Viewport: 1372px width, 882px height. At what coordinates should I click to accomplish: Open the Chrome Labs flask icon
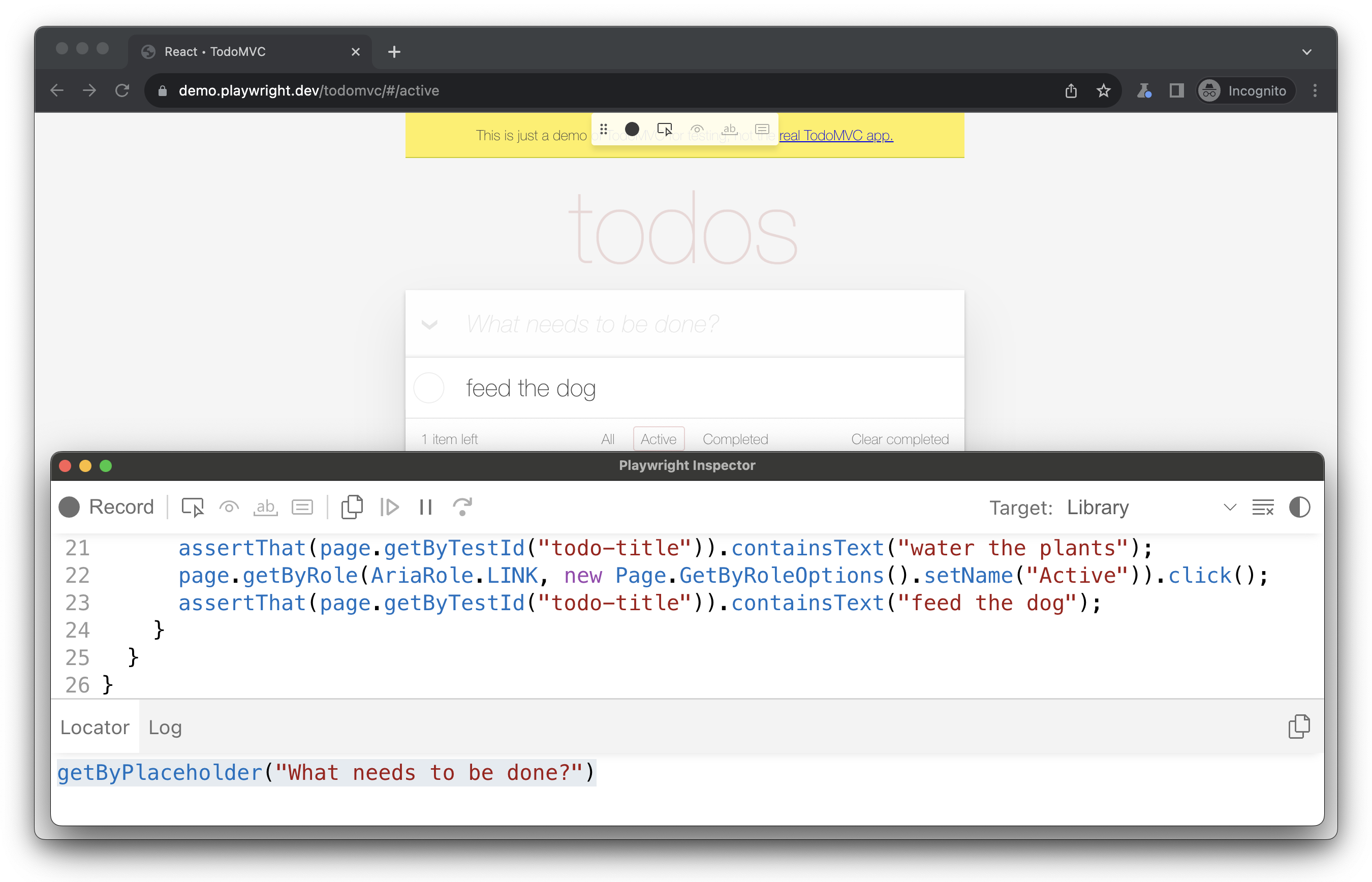click(1144, 90)
